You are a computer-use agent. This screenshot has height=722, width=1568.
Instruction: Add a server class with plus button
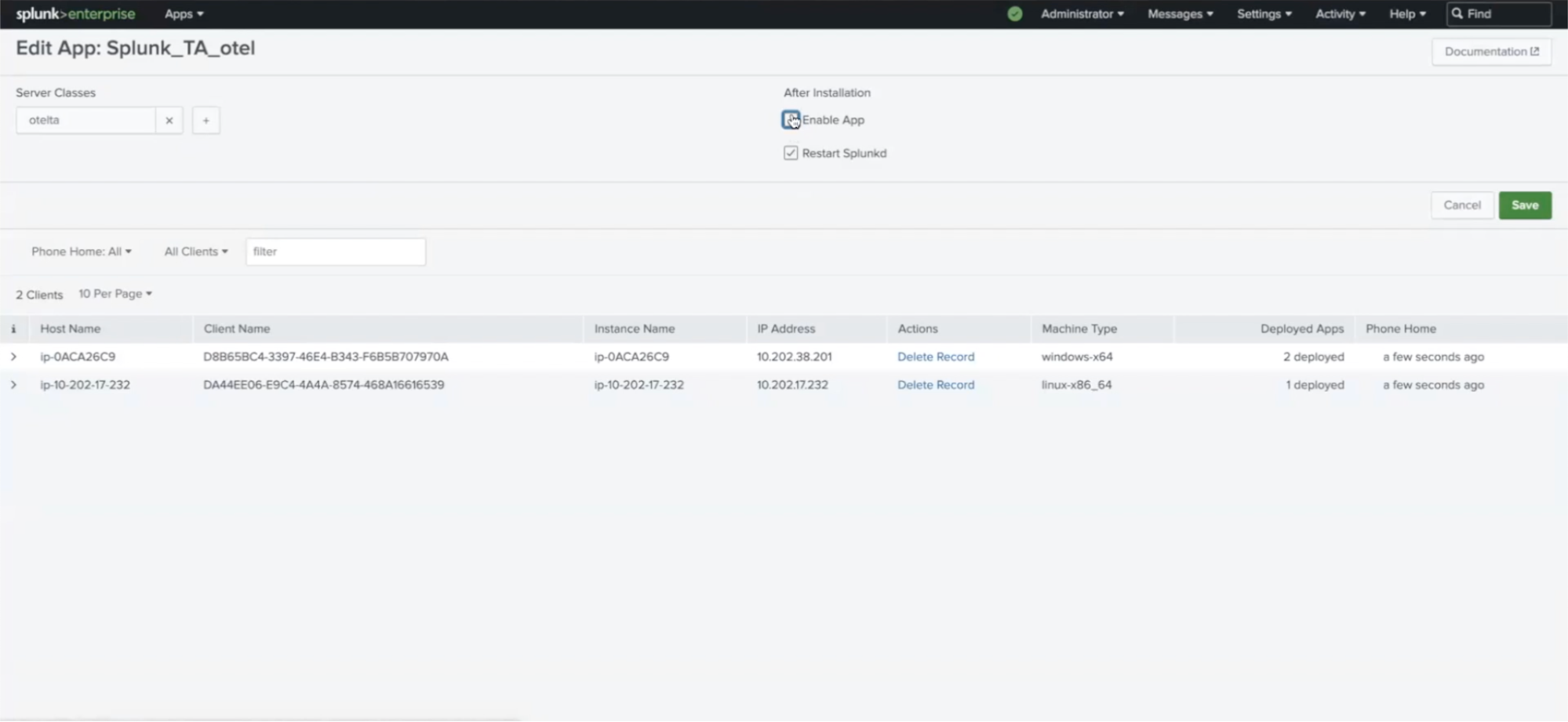pos(206,121)
